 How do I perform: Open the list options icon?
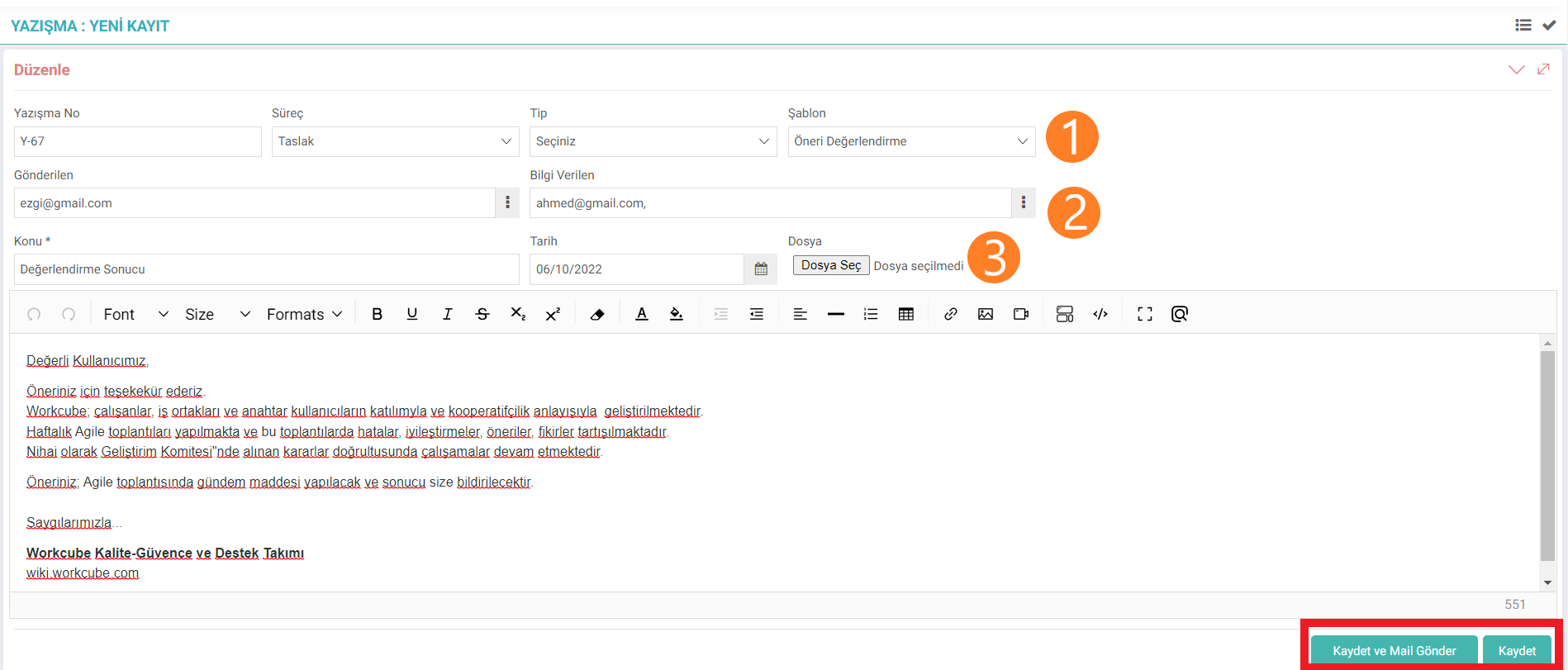871,314
